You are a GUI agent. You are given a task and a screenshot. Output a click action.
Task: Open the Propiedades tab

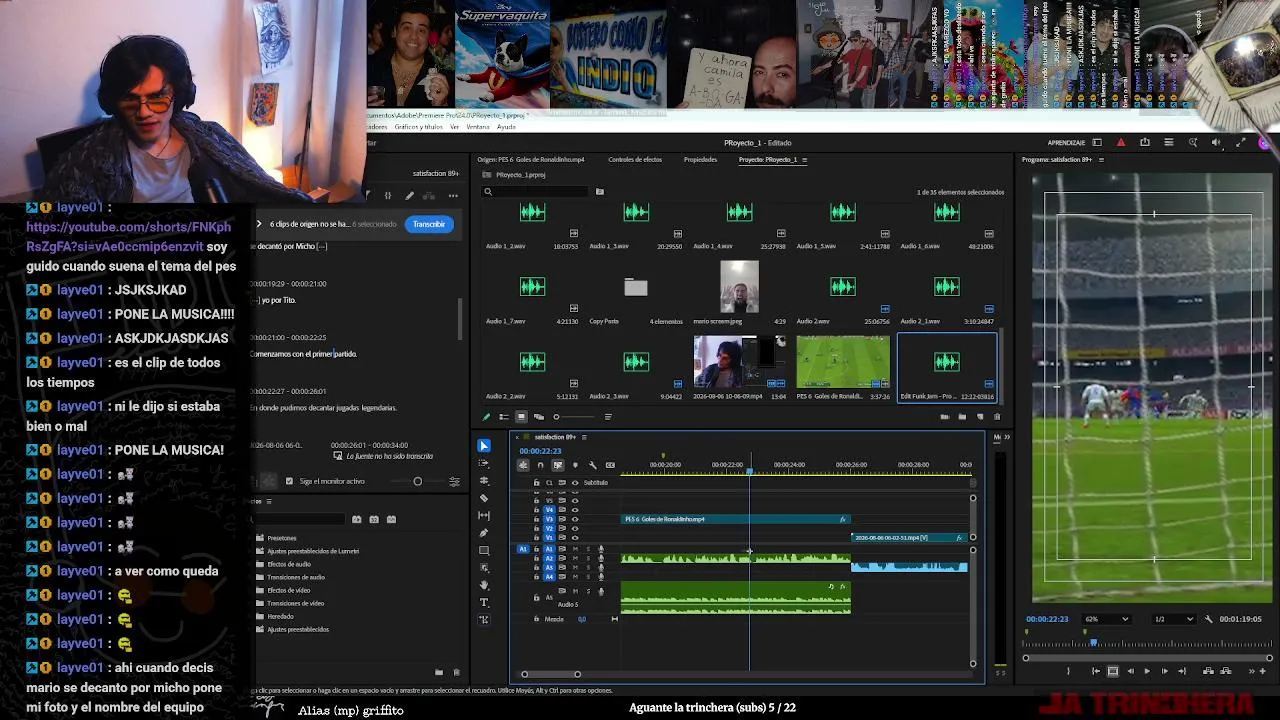[700, 160]
